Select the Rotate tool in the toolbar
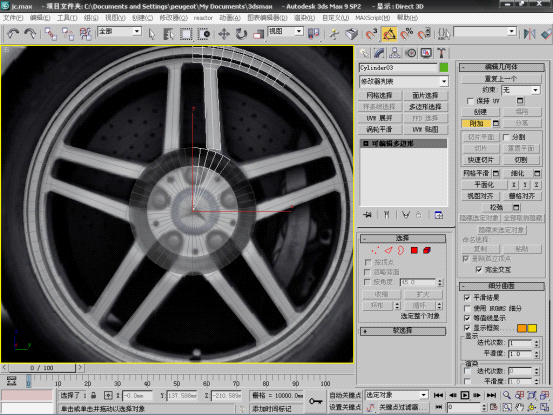553x415 pixels. click(x=241, y=34)
